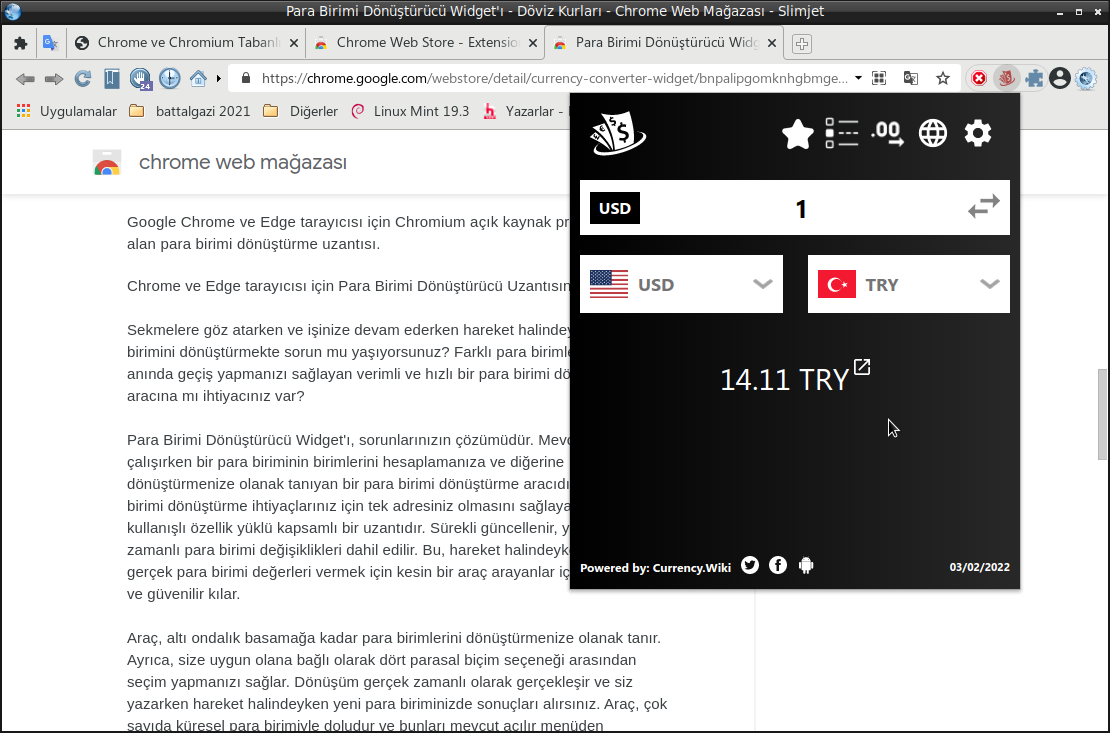Open the Uygulamalar apps shortcut

point(67,111)
